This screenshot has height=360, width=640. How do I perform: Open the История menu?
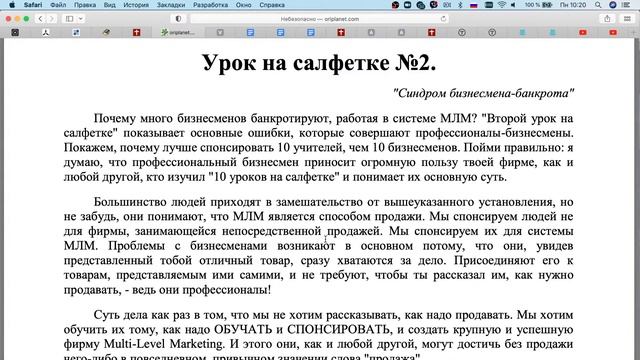coord(136,5)
